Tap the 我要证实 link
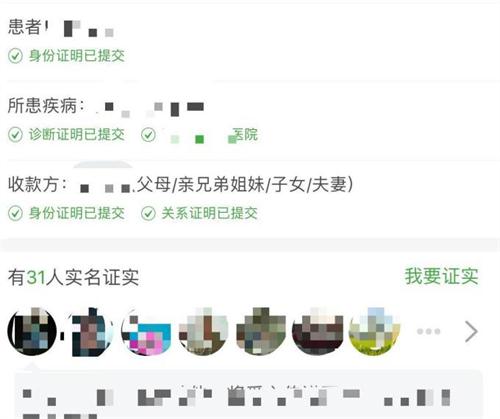The width and height of the screenshot is (500, 419). 442,276
